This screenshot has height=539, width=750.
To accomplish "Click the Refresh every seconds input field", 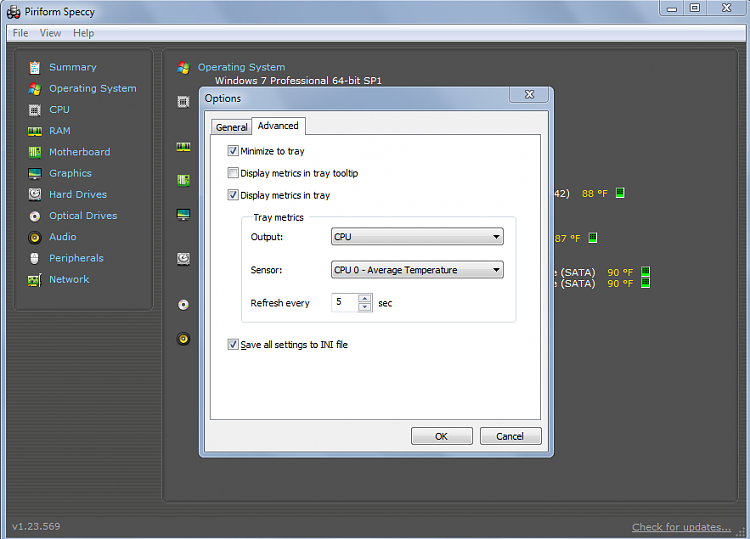I will (344, 302).
